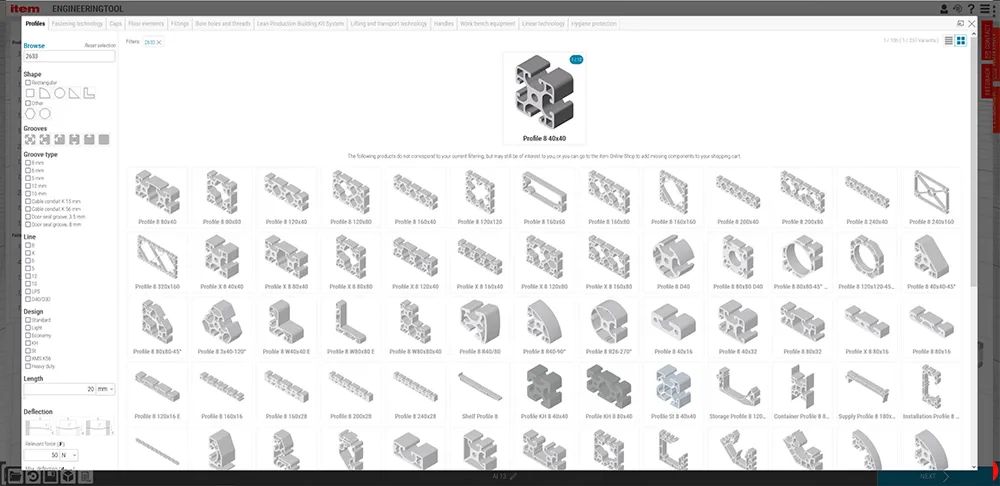Switch to grid view layout

(x=961, y=41)
